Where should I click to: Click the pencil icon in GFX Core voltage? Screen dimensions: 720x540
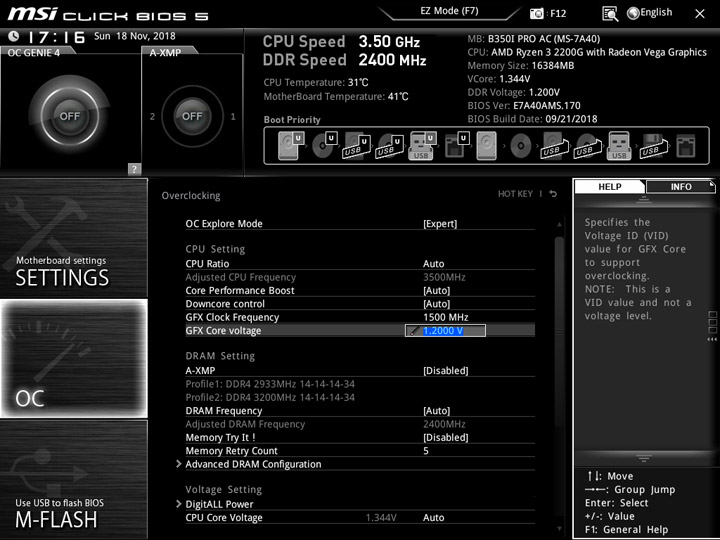pos(414,331)
